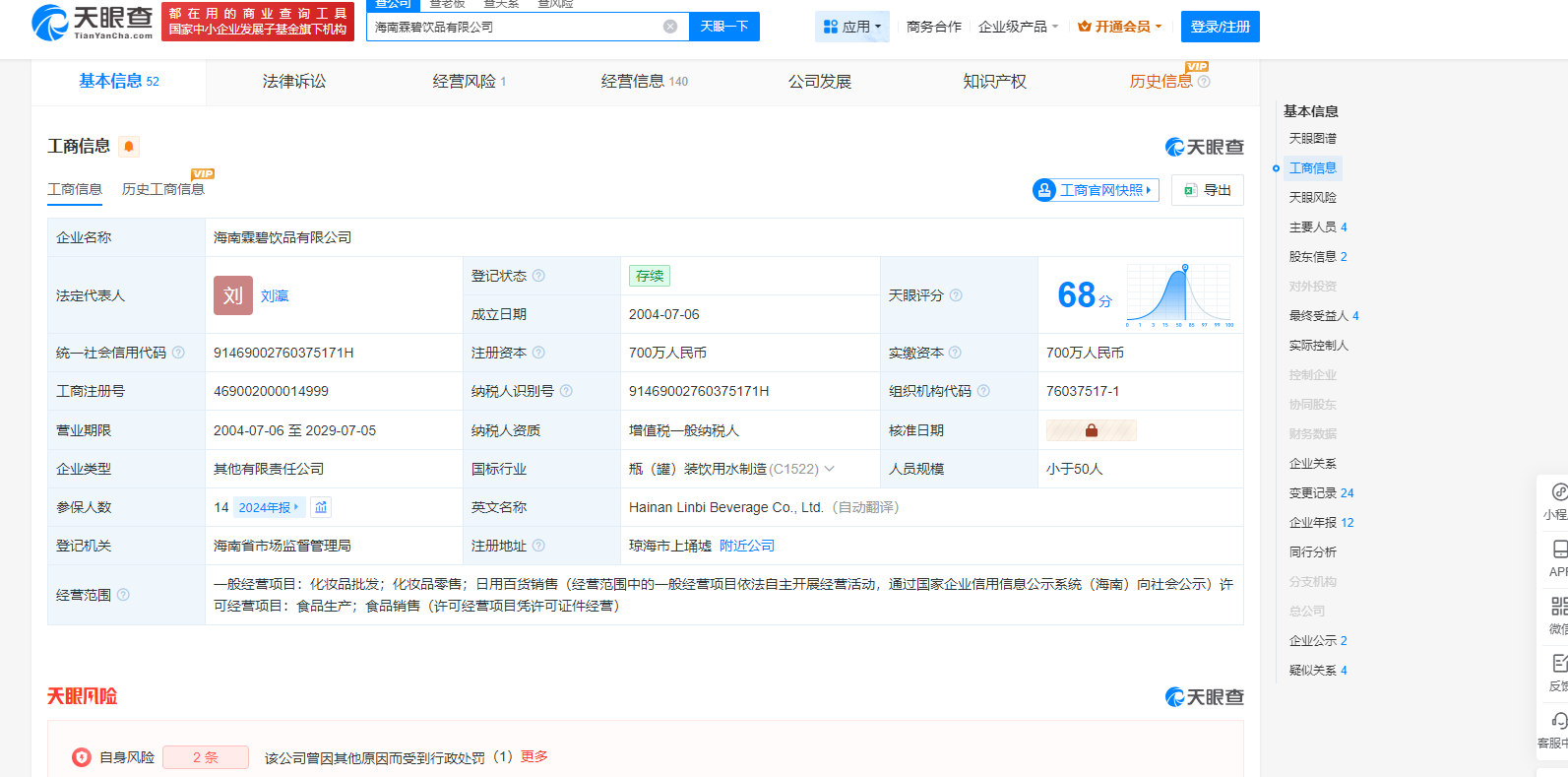Select the 历史工商信息 sub-tab
The width and height of the screenshot is (1568, 777).
(x=163, y=189)
